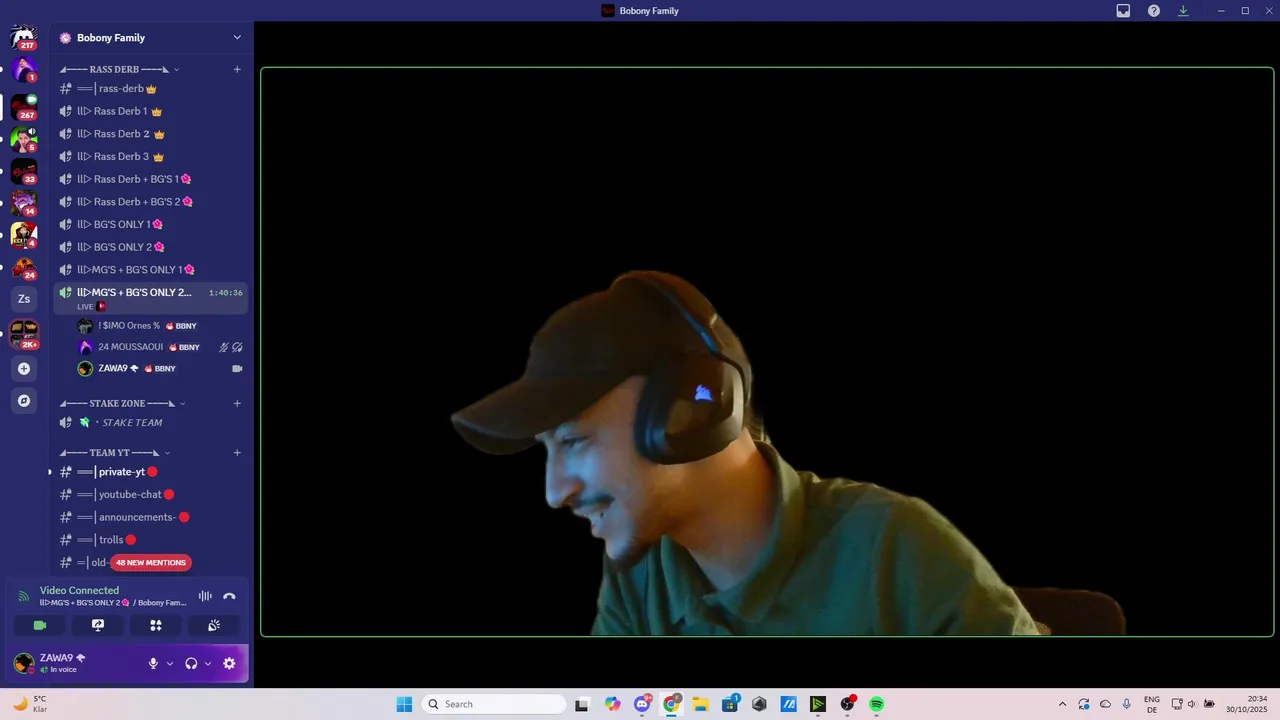Open the Bobony Family server menu
The image size is (1280, 720).
[x=150, y=38]
